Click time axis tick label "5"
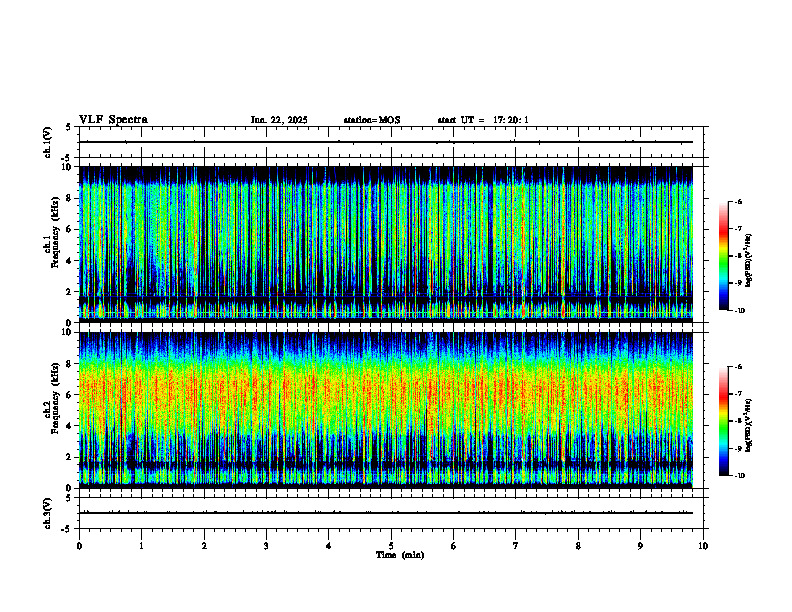Image resolution: width=792 pixels, height=612 pixels. [x=391, y=546]
